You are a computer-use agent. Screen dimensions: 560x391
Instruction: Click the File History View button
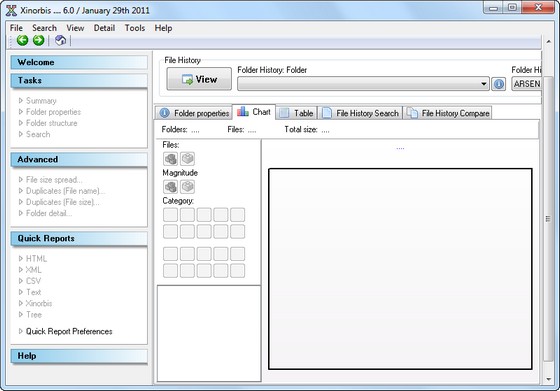tap(199, 79)
